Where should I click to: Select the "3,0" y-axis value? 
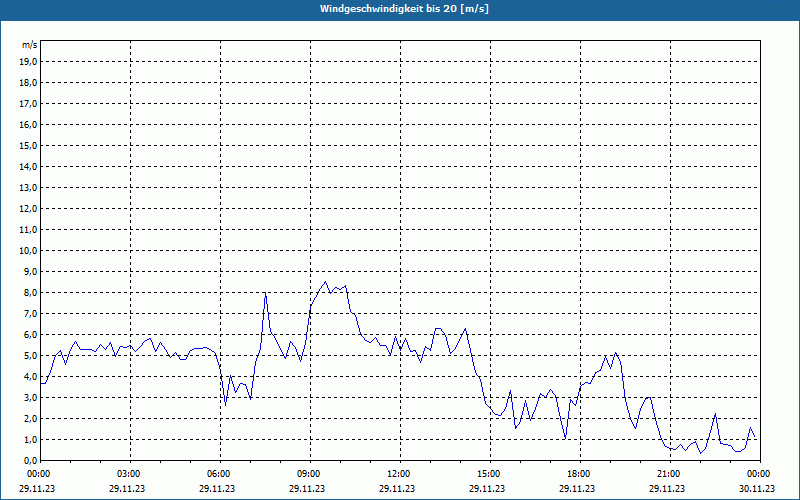click(x=31, y=397)
